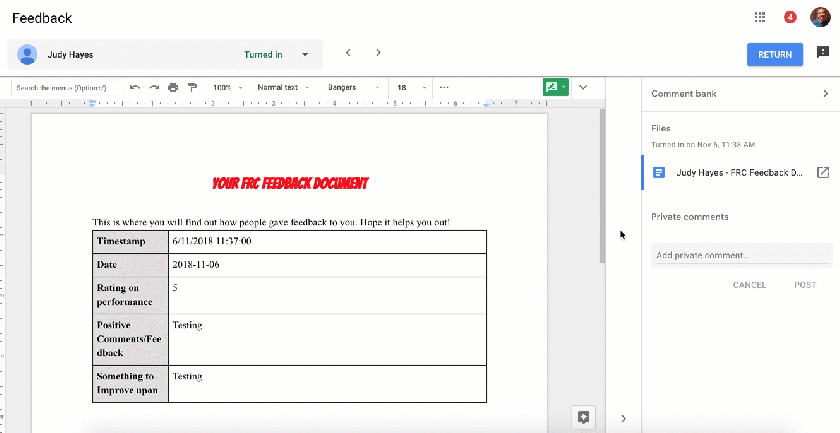Click the Add private comment field
The height and width of the screenshot is (433, 840).
coord(740,256)
